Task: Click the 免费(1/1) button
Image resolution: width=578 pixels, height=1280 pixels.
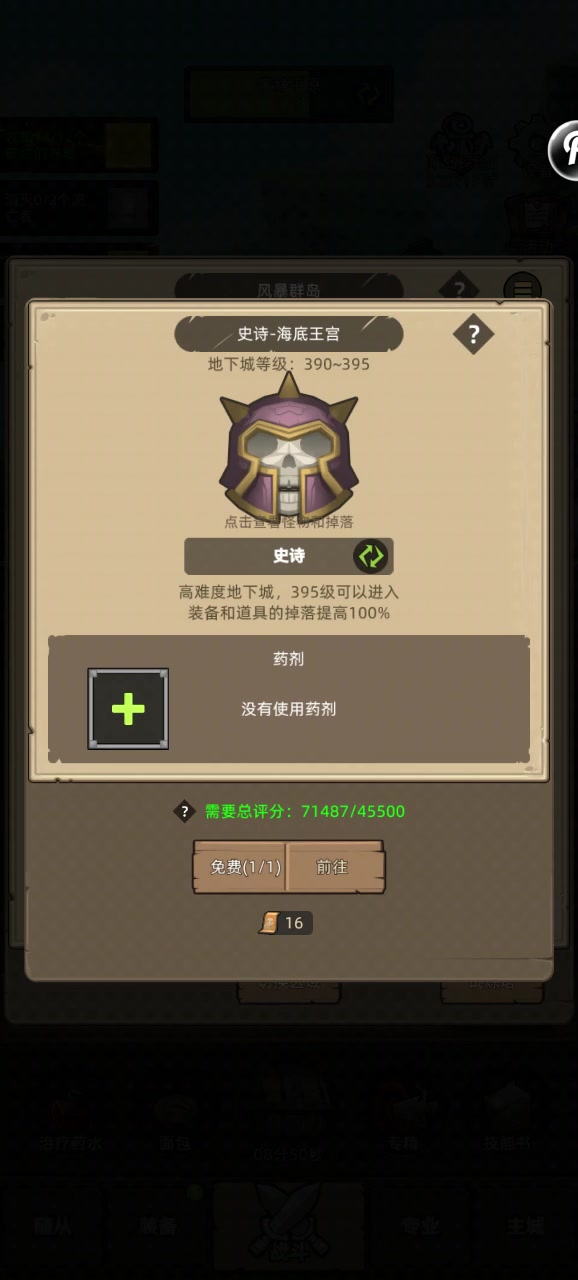Action: pyautogui.click(x=240, y=867)
